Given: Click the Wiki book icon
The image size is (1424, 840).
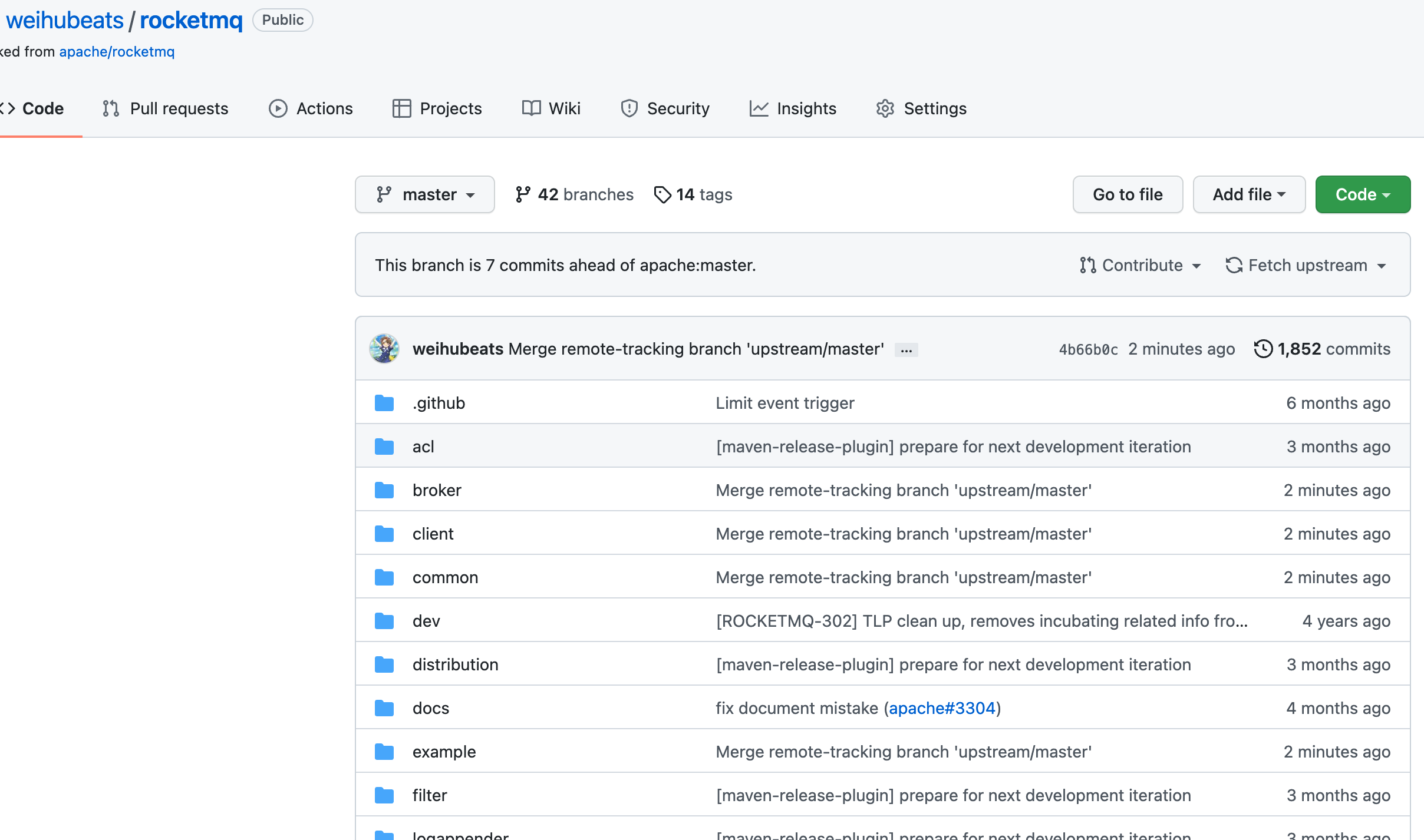Looking at the screenshot, I should [x=532, y=108].
